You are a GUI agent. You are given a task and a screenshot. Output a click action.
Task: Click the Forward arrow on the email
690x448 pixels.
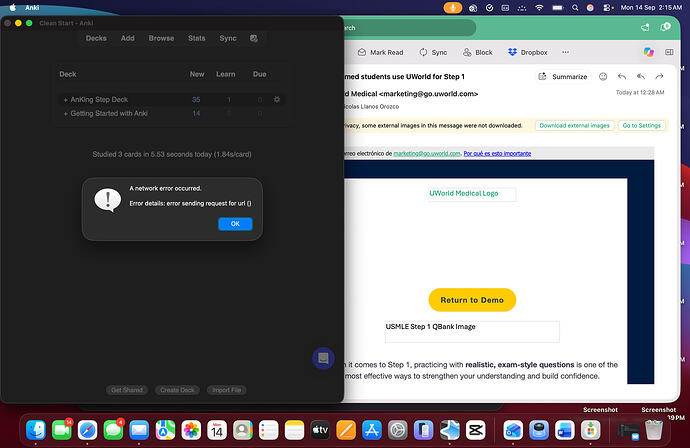click(x=659, y=77)
